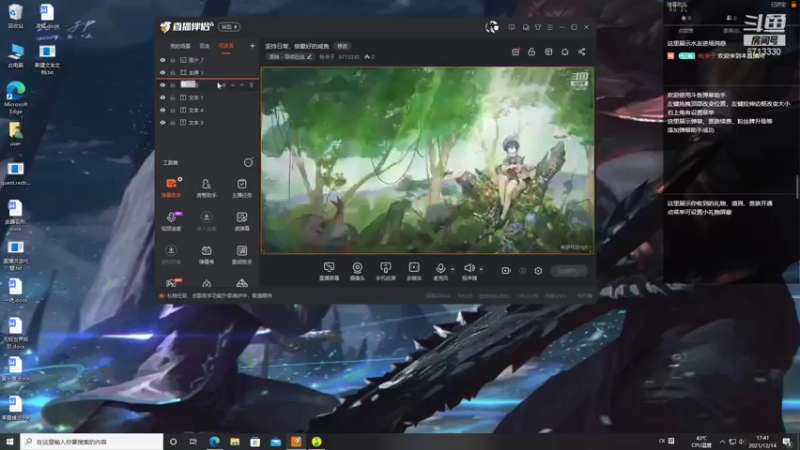Screen dimensions: 800x450
Task: Delete the highlighted source row
Action: pyautogui.click(x=251, y=85)
